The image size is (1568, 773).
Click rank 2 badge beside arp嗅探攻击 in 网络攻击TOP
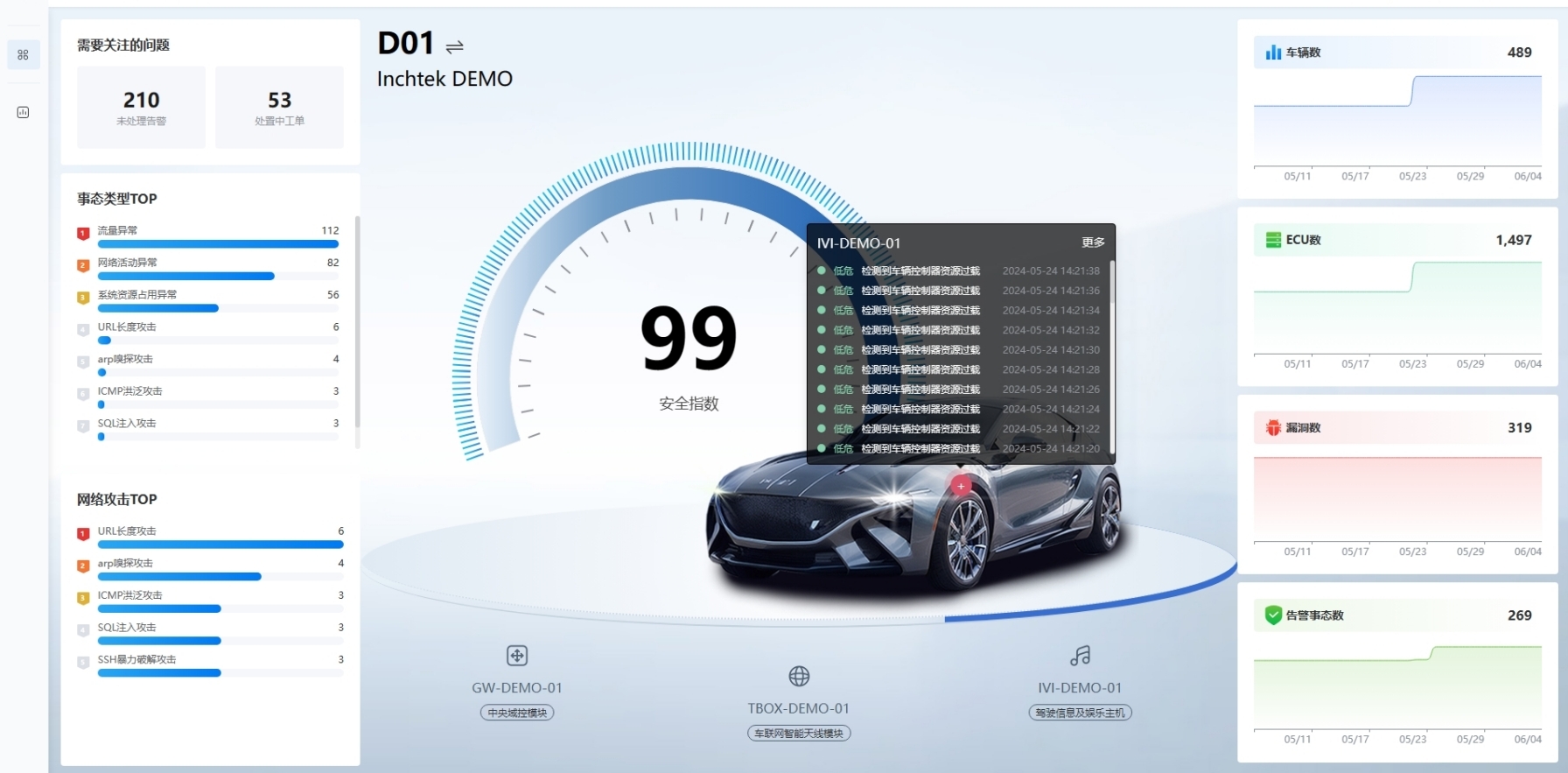pos(83,566)
